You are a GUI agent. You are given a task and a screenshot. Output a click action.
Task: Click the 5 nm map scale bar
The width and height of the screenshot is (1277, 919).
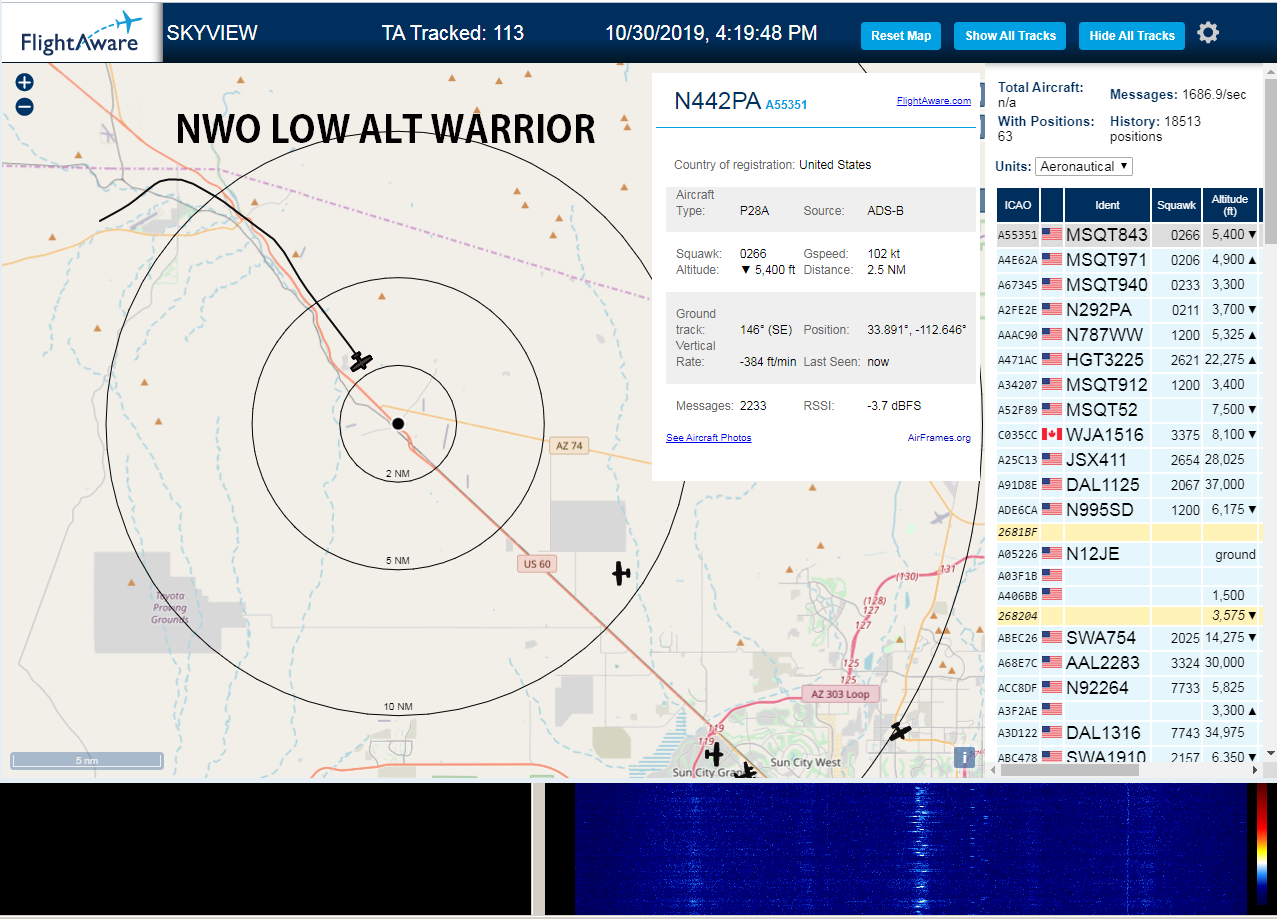[x=87, y=761]
